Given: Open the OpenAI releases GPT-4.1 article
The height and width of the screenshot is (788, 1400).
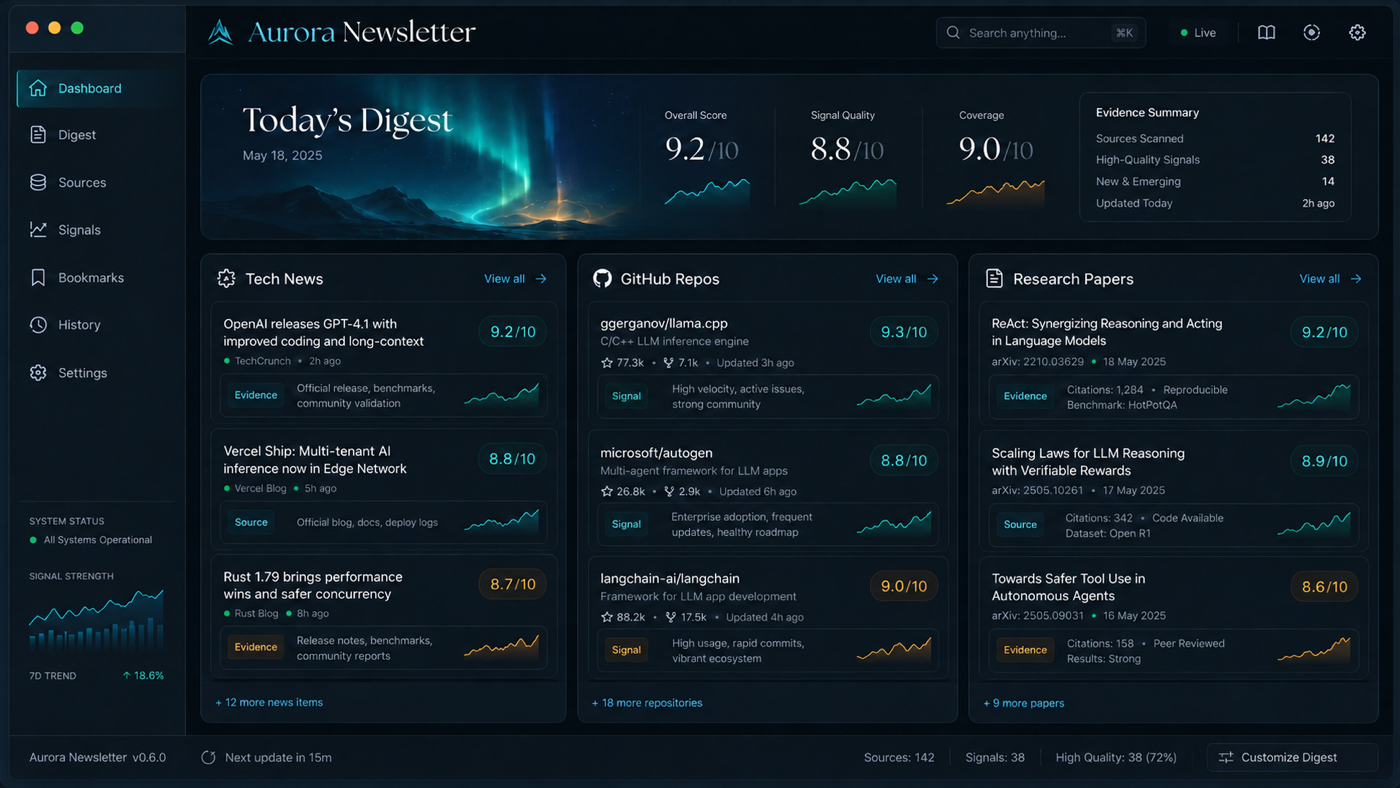Looking at the screenshot, I should point(324,332).
